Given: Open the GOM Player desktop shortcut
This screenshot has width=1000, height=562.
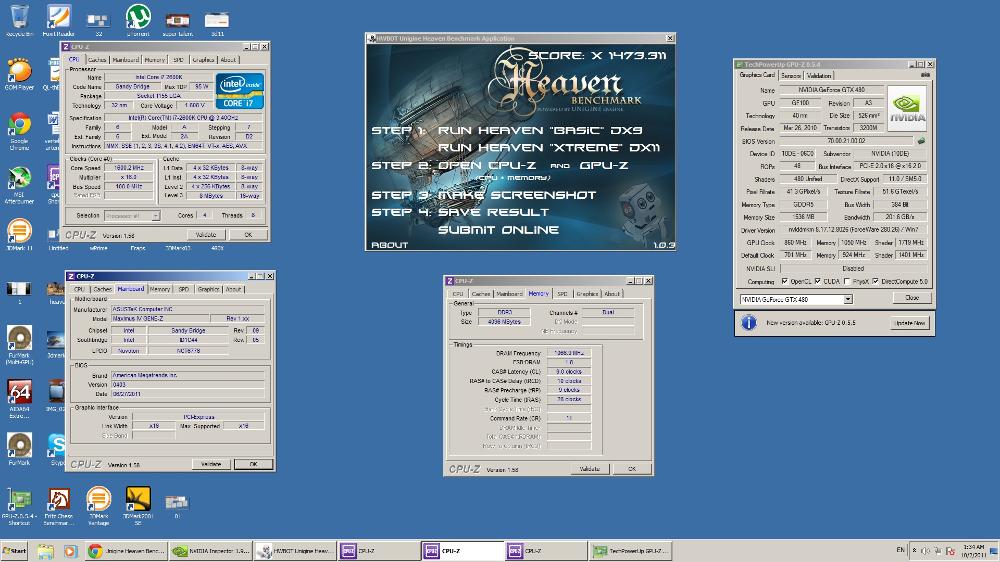Looking at the screenshot, I should 19,73.
